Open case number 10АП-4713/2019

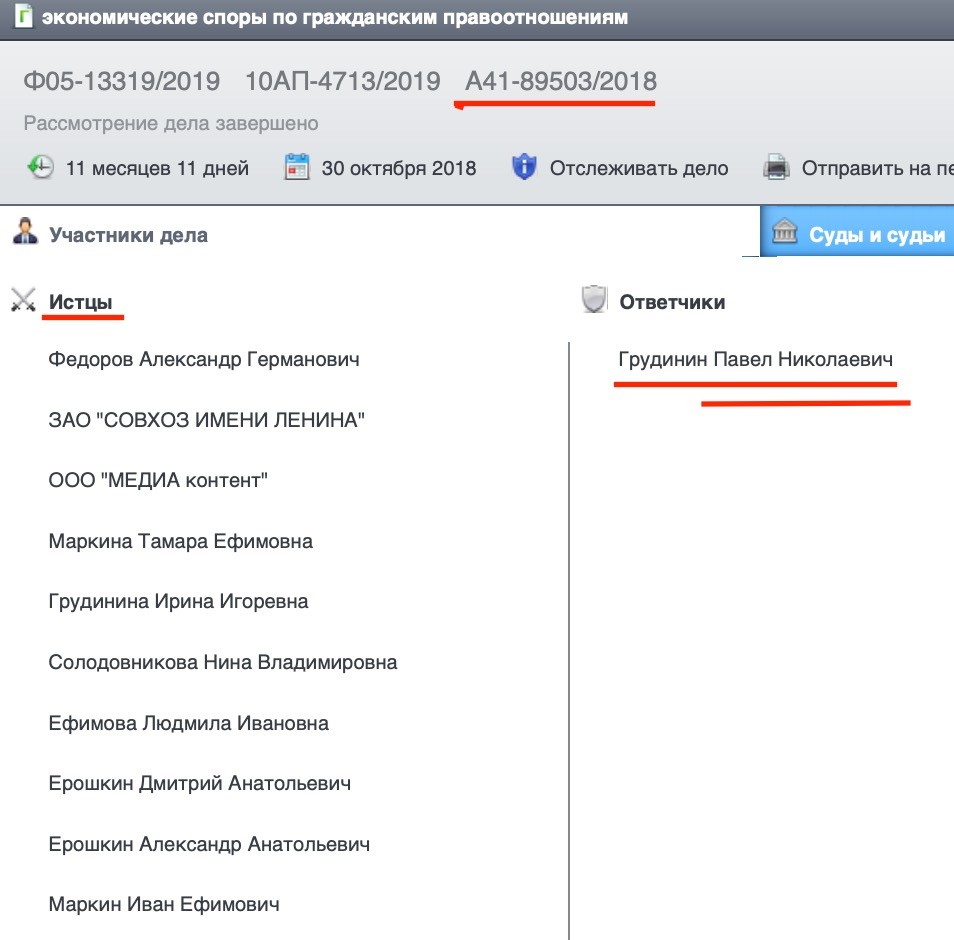[342, 81]
